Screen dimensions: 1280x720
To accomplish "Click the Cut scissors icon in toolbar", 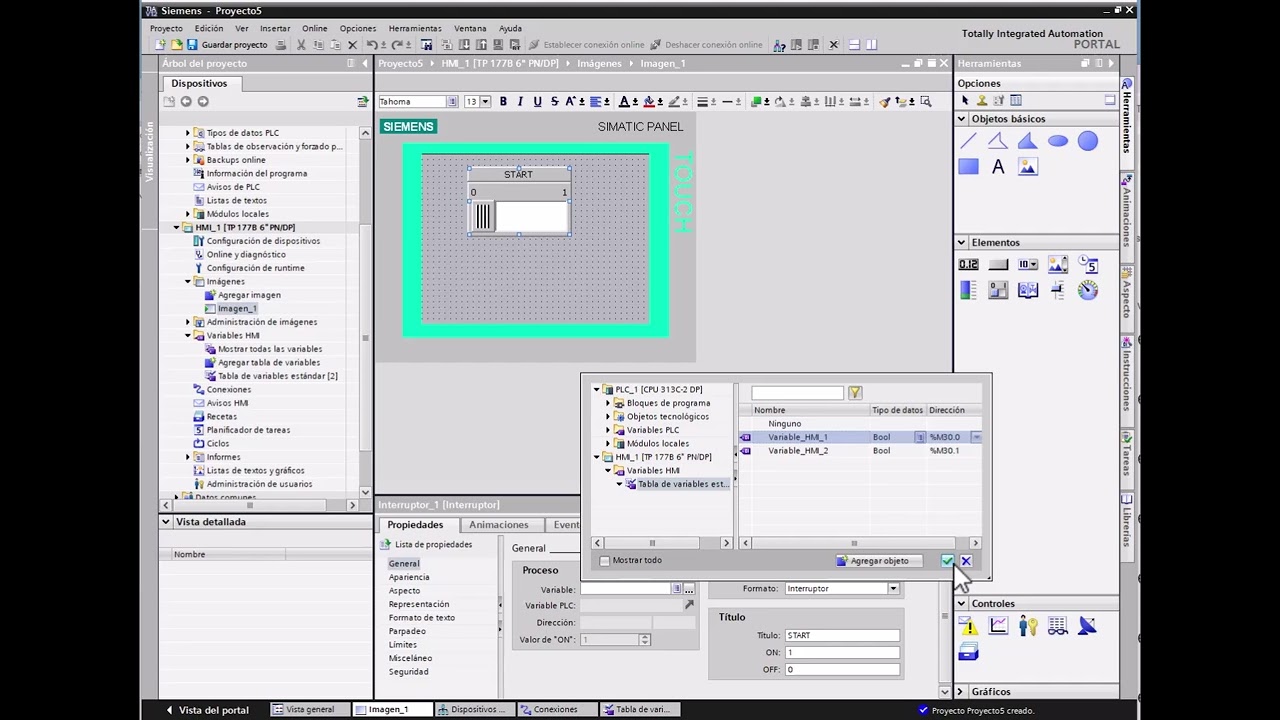I will point(300,45).
